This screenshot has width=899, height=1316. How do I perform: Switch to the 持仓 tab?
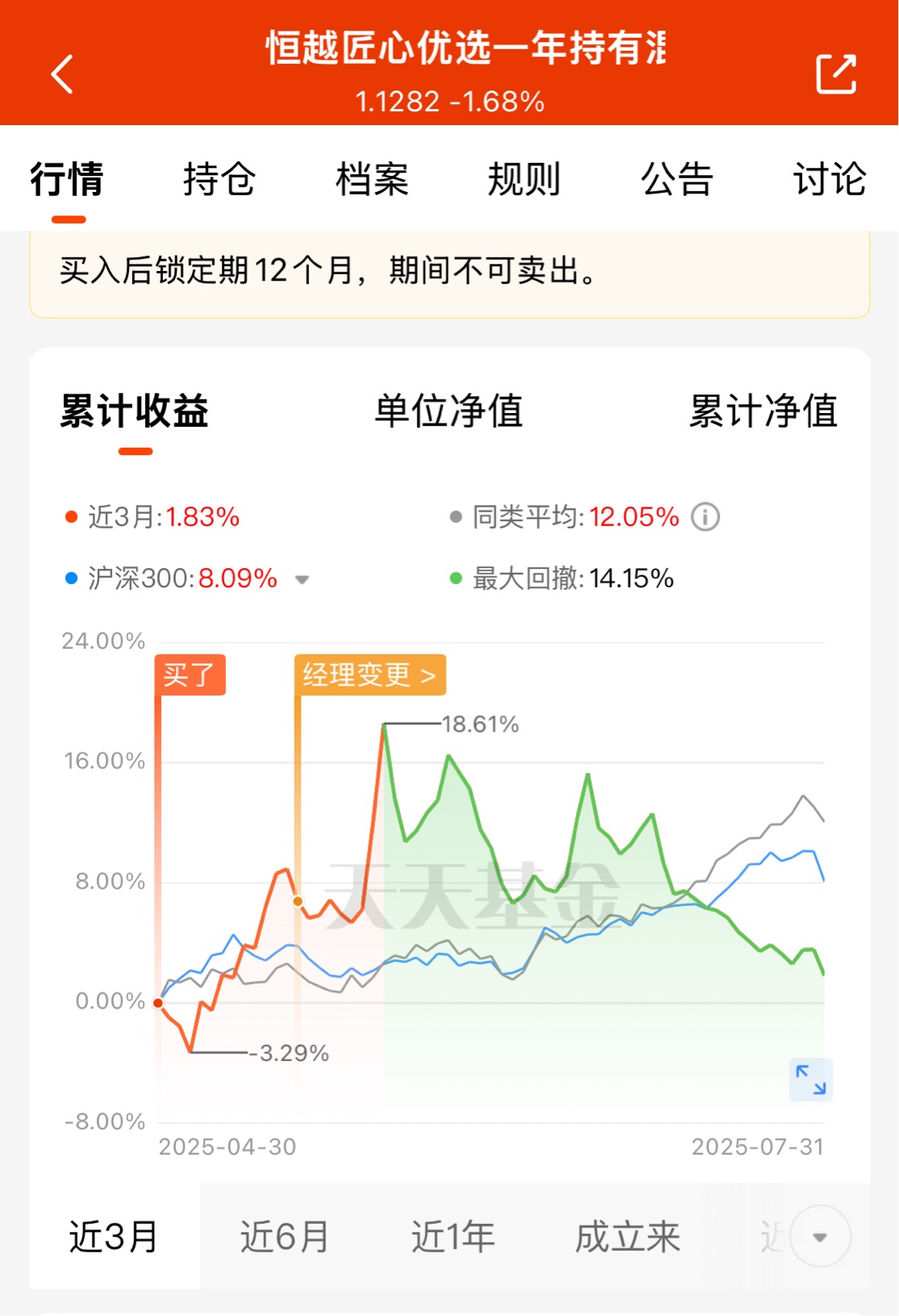219,179
